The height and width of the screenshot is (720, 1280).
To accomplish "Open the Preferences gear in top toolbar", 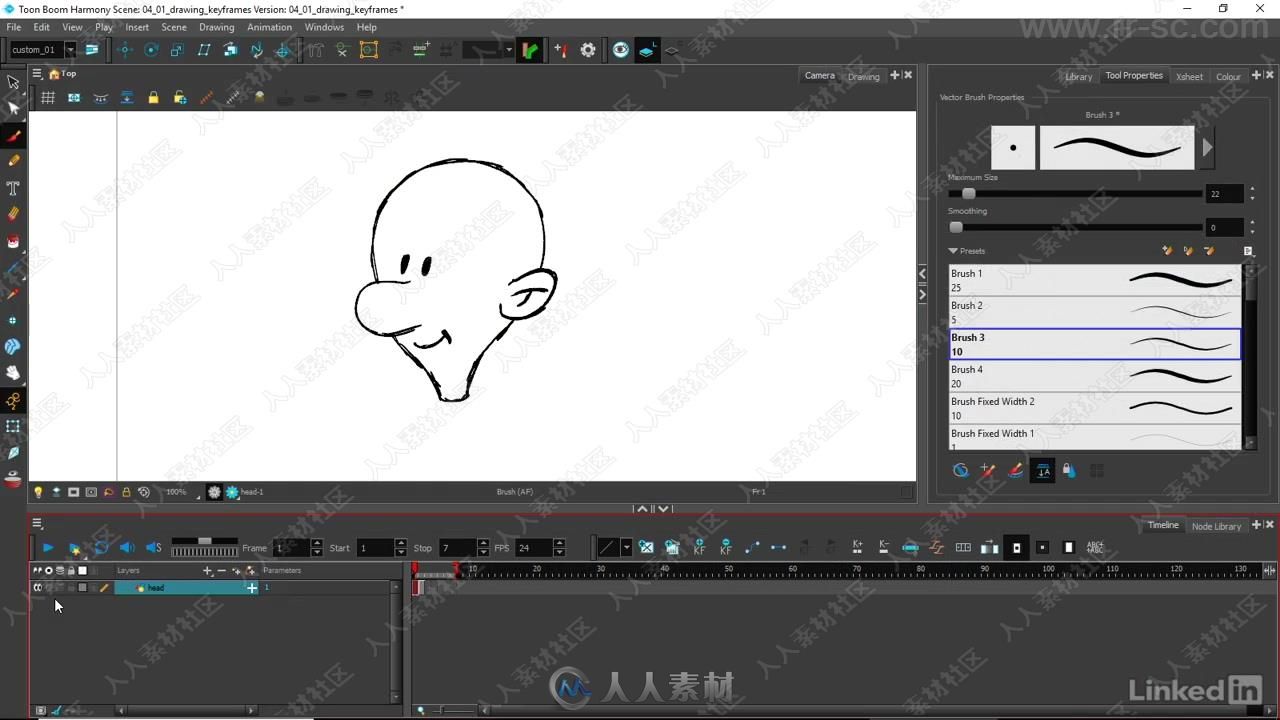I will point(588,50).
